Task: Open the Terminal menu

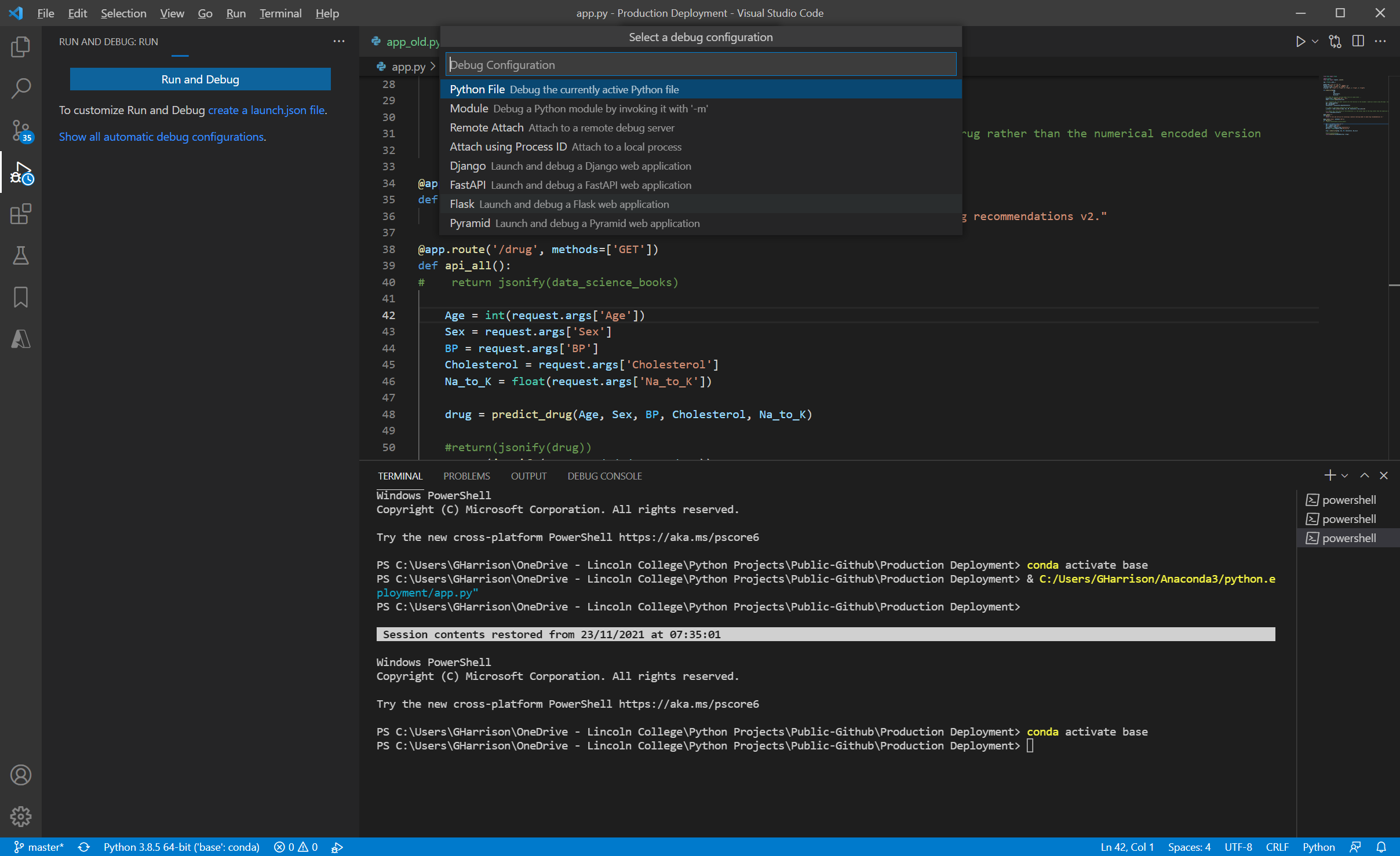Action: click(x=280, y=13)
